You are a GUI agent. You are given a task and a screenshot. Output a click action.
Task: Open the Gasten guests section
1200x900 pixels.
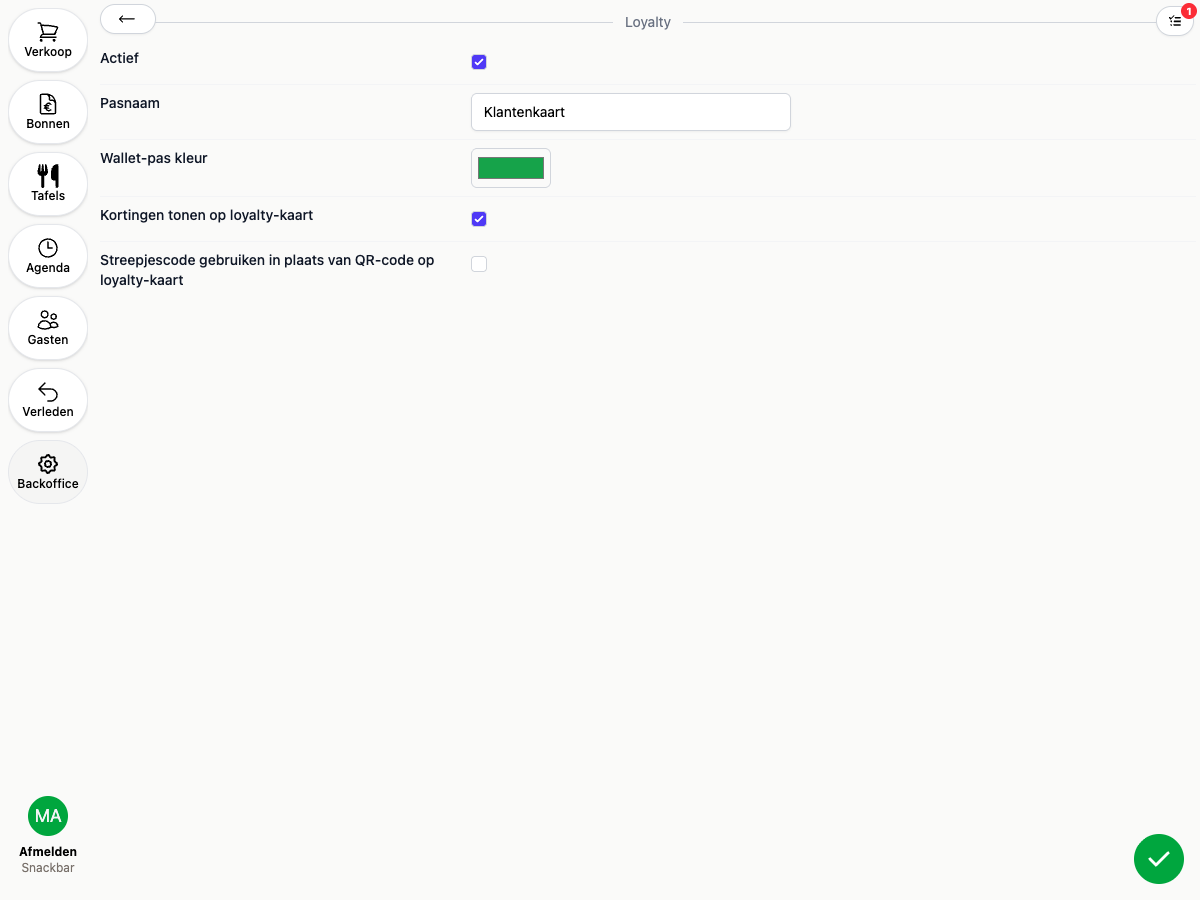click(48, 328)
